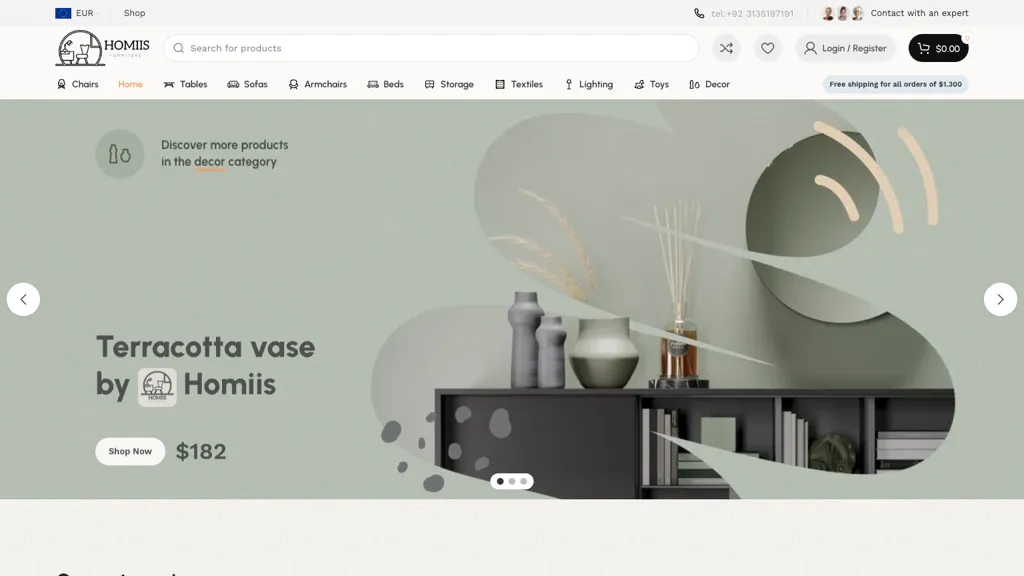Select the Beds menu item
1024x576 pixels.
385,84
